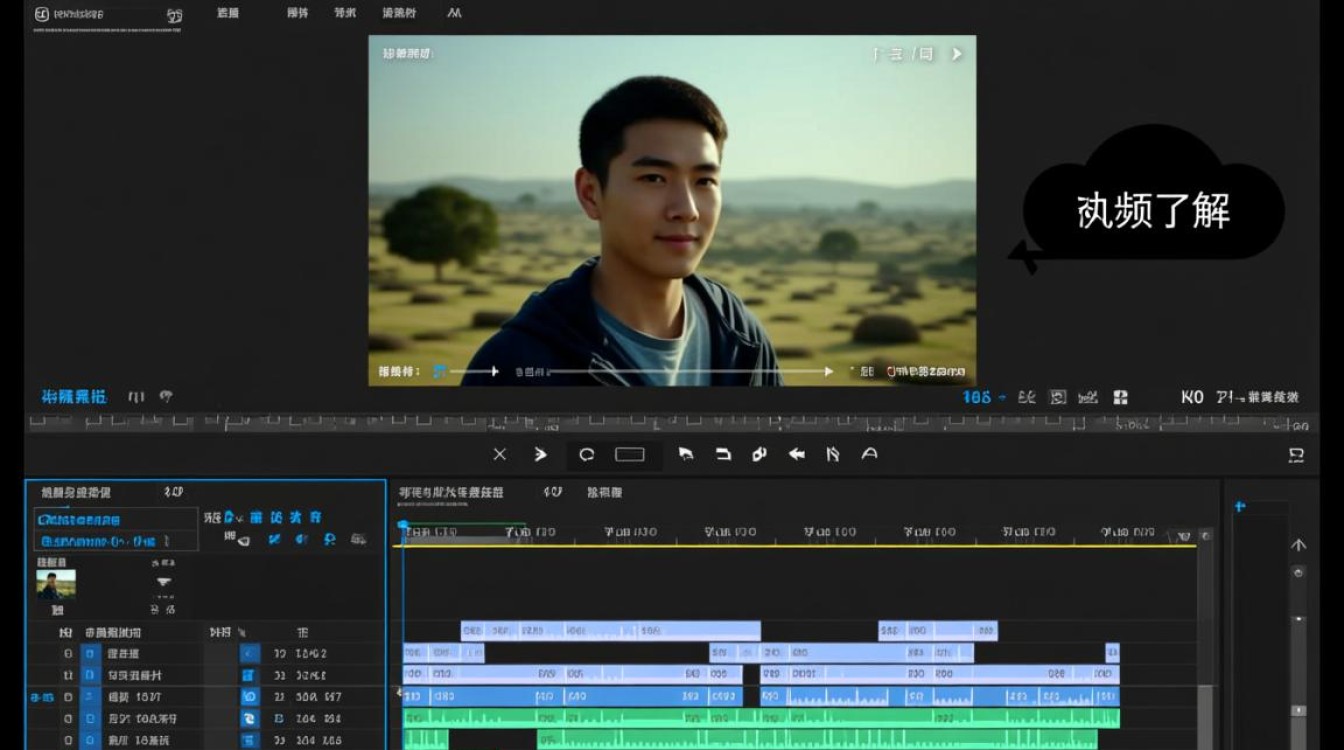Click the left-pointing solid arrow in the center toolbar
This screenshot has height=750, width=1344.
pos(797,454)
